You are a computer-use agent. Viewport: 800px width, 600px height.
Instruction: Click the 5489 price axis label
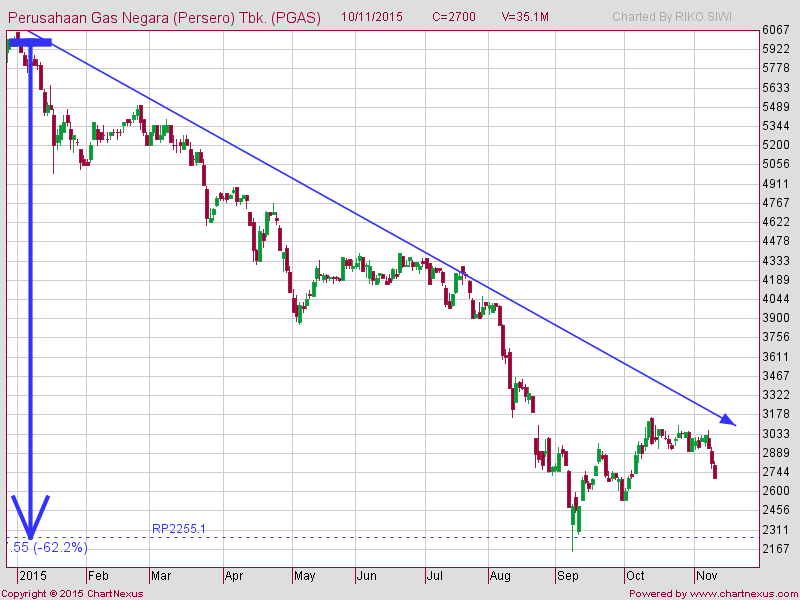[776, 107]
